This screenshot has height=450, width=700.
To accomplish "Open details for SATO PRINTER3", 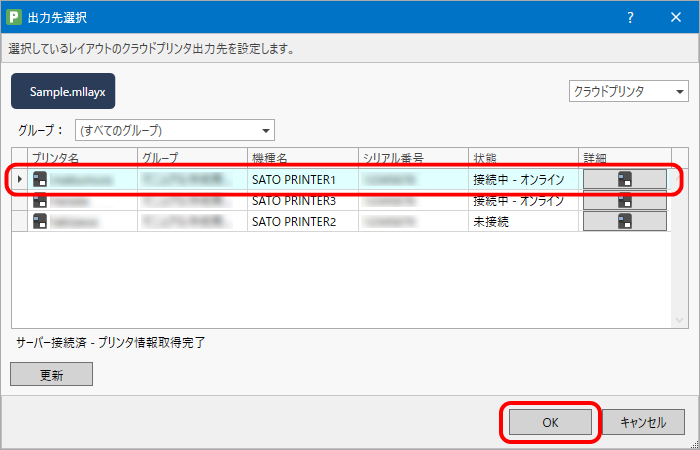I will point(625,200).
